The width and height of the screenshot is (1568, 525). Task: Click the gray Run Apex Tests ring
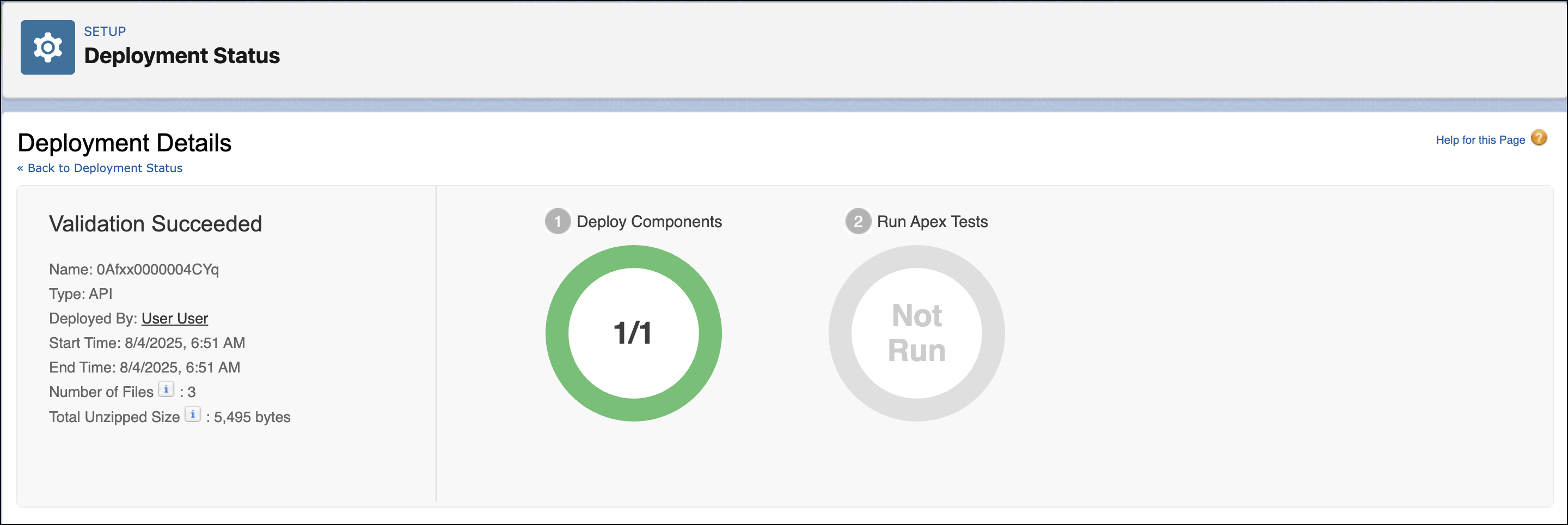pos(916,257)
